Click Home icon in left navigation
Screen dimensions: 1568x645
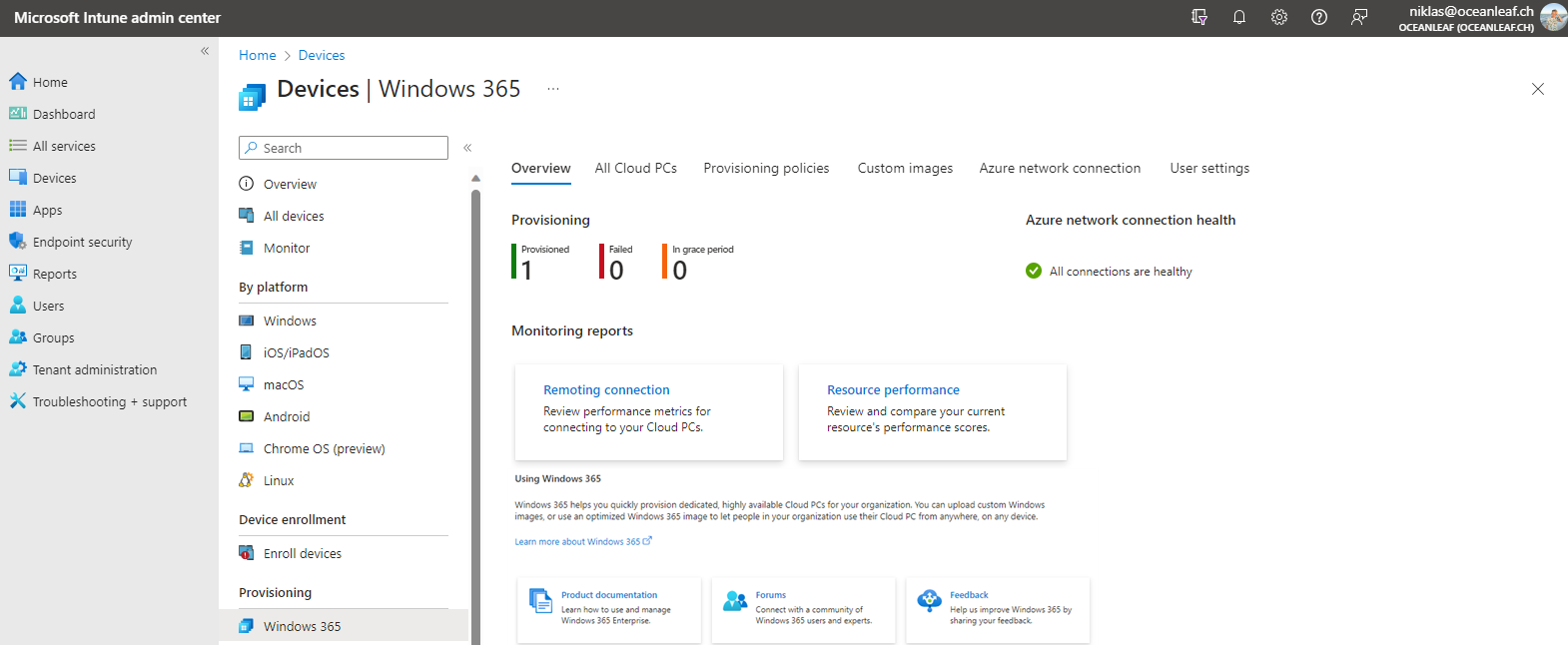[x=18, y=82]
